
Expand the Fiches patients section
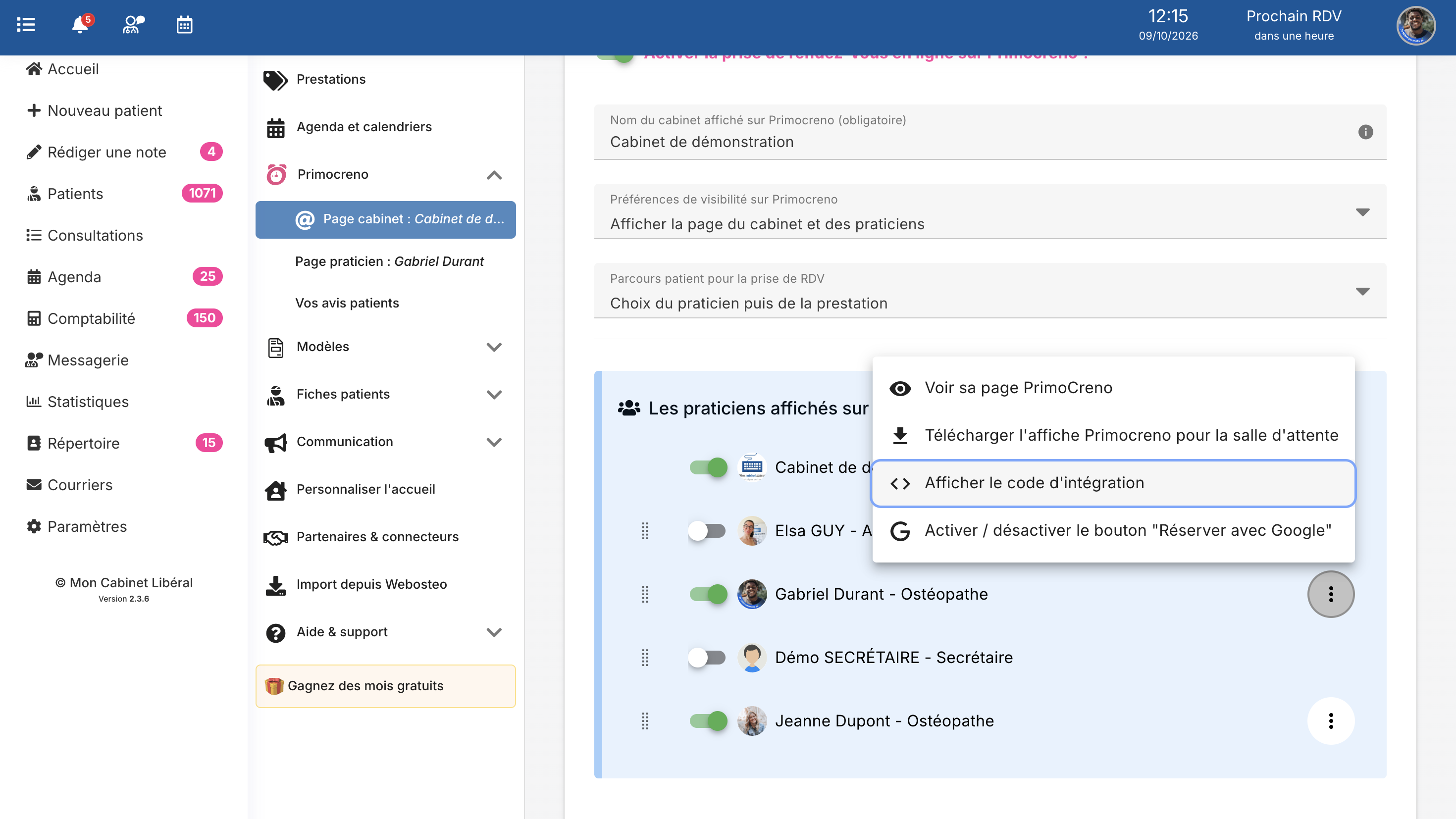pos(386,395)
